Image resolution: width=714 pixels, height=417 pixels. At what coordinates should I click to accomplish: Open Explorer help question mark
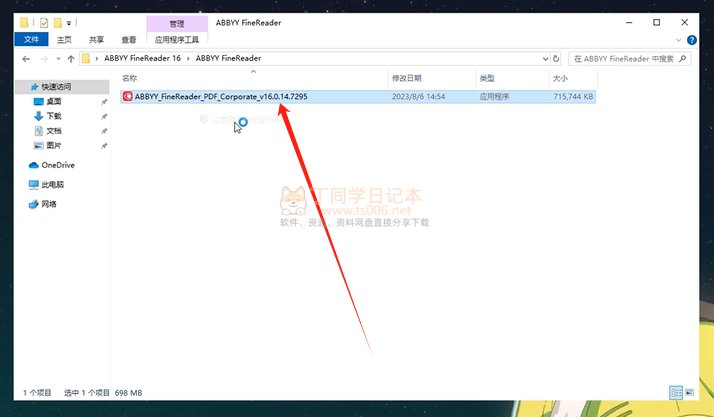pos(692,40)
